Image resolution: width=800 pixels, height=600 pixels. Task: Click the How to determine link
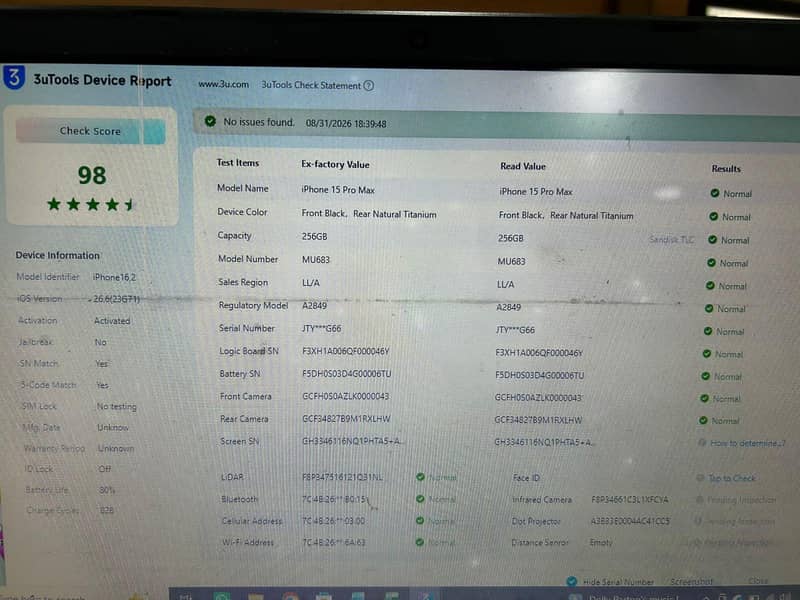tap(747, 443)
